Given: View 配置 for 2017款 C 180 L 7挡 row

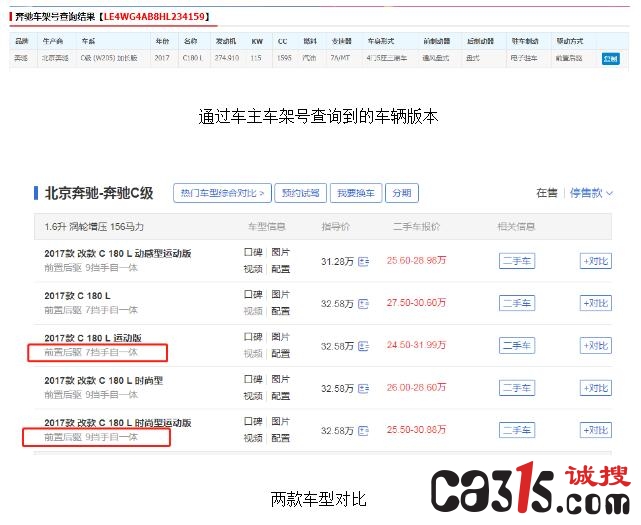Looking at the screenshot, I should coord(280,311).
